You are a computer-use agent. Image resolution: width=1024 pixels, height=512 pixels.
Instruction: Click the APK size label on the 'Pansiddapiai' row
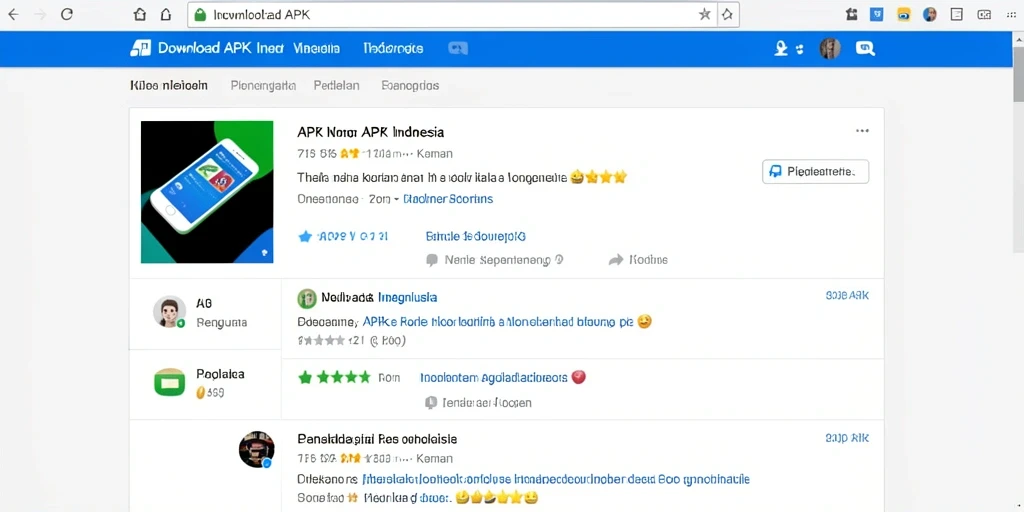tap(848, 438)
